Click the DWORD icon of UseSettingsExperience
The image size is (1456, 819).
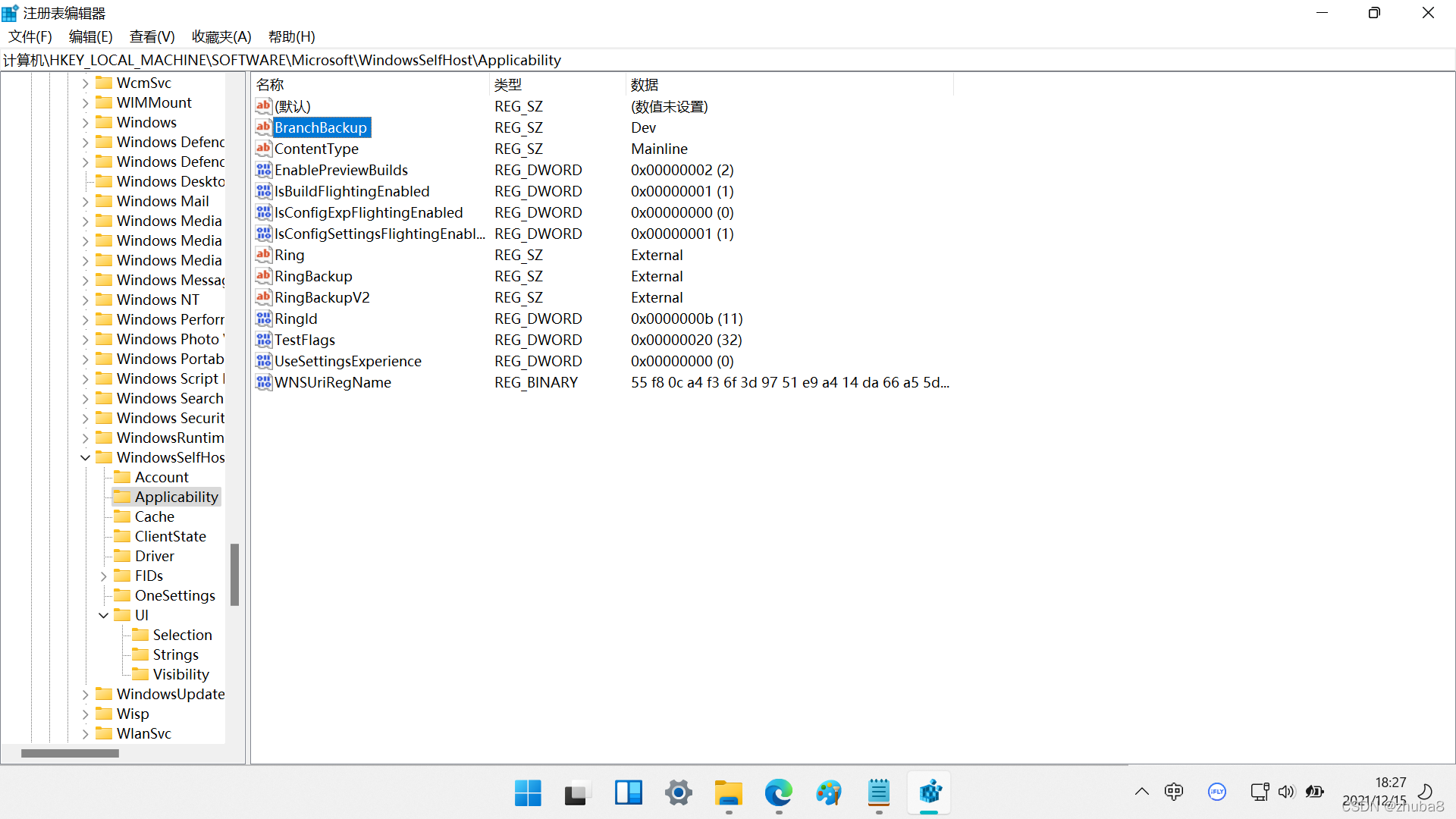point(263,361)
